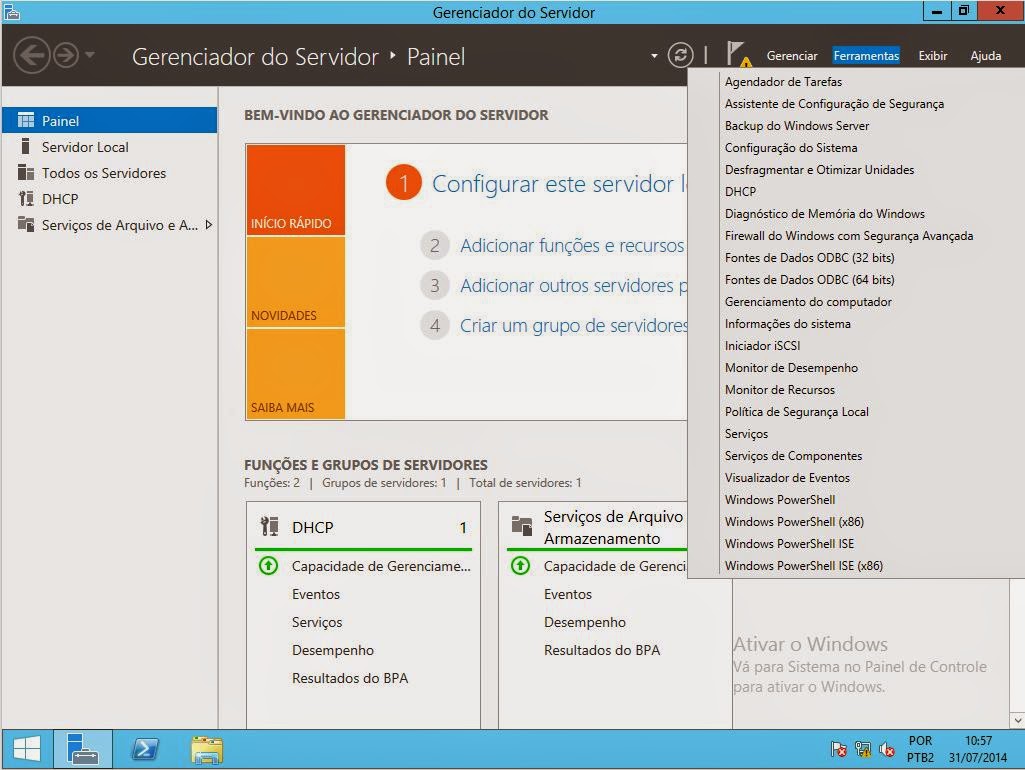
Task: Choose Windows PowerShell ISE menu item
Action: [x=789, y=544]
